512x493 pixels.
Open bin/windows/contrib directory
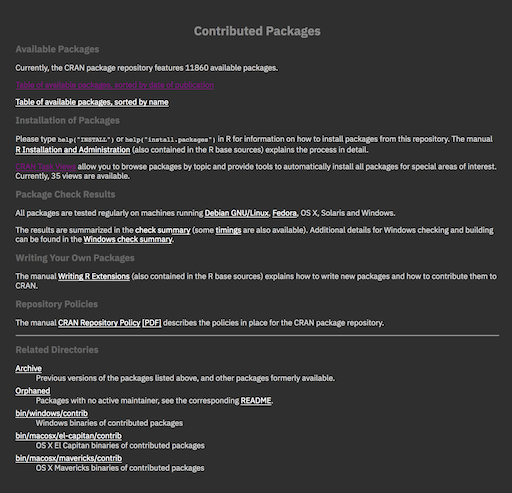coord(52,414)
